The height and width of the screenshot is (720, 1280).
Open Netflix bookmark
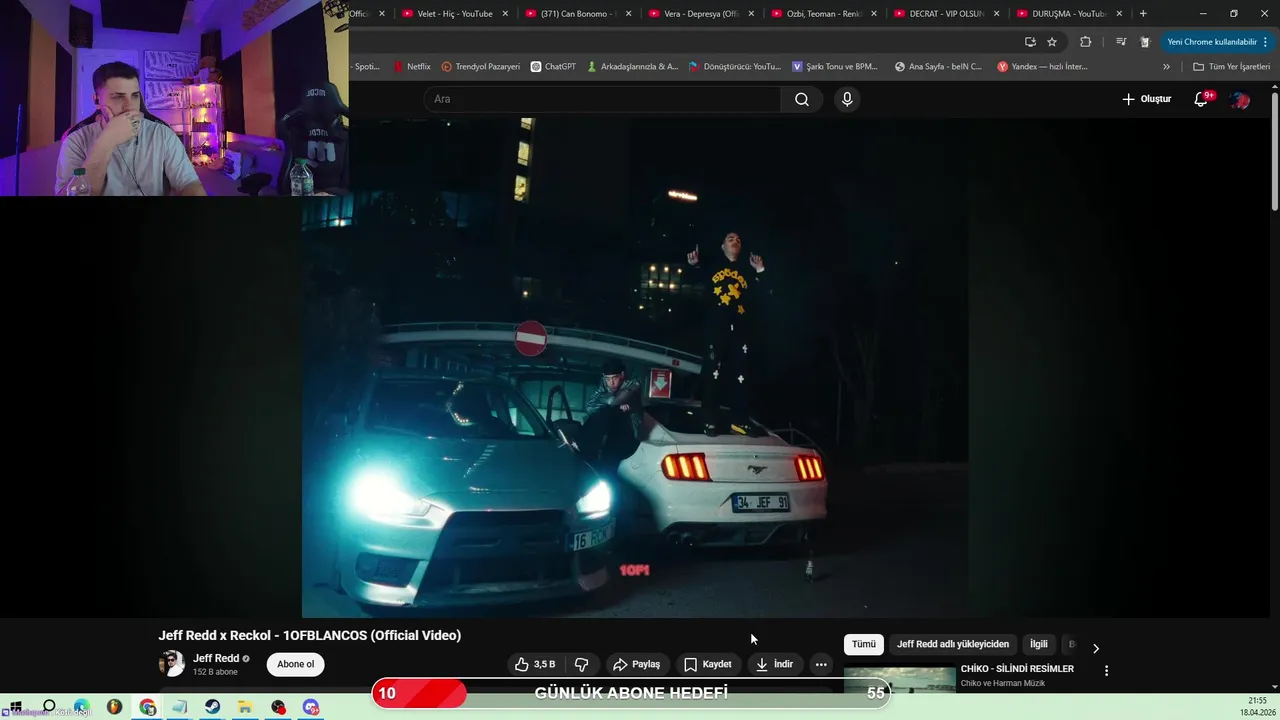click(x=412, y=67)
